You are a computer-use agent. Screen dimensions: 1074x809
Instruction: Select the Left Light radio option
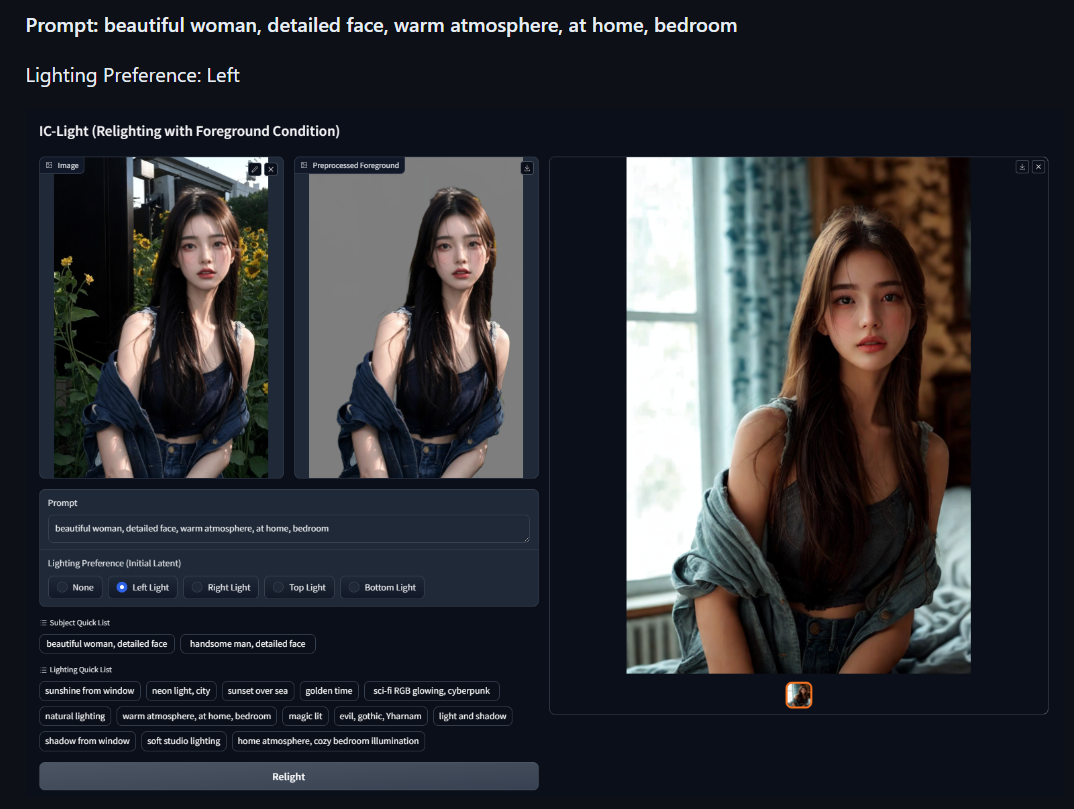tap(142, 588)
